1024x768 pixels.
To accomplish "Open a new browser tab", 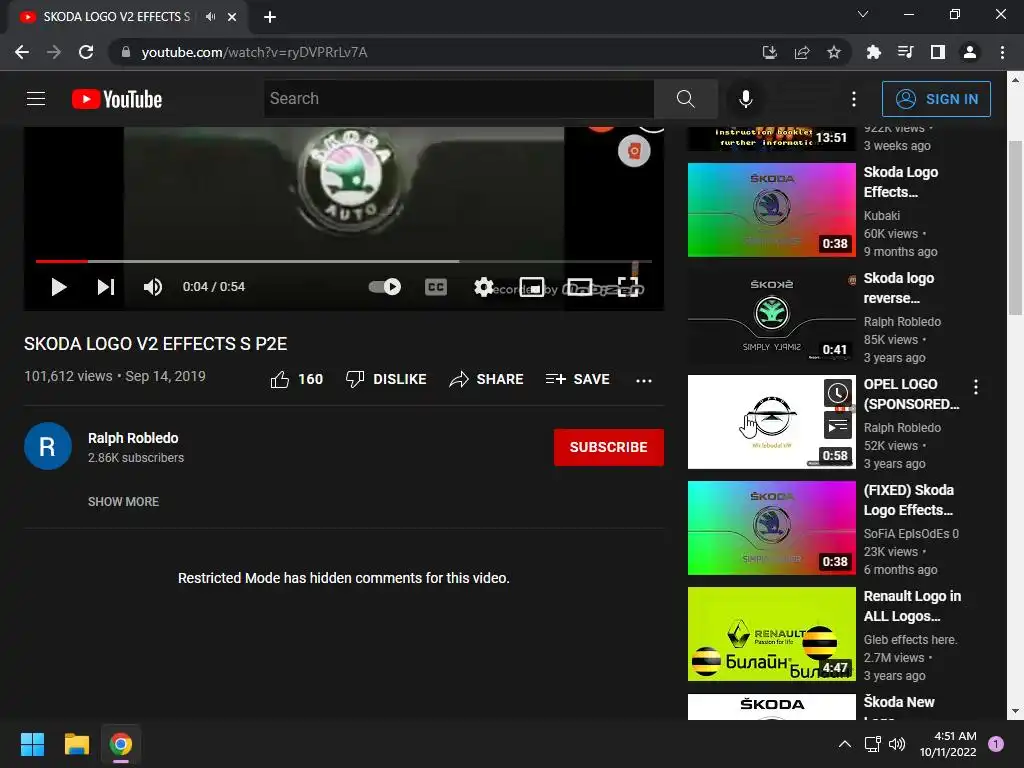I will point(270,17).
